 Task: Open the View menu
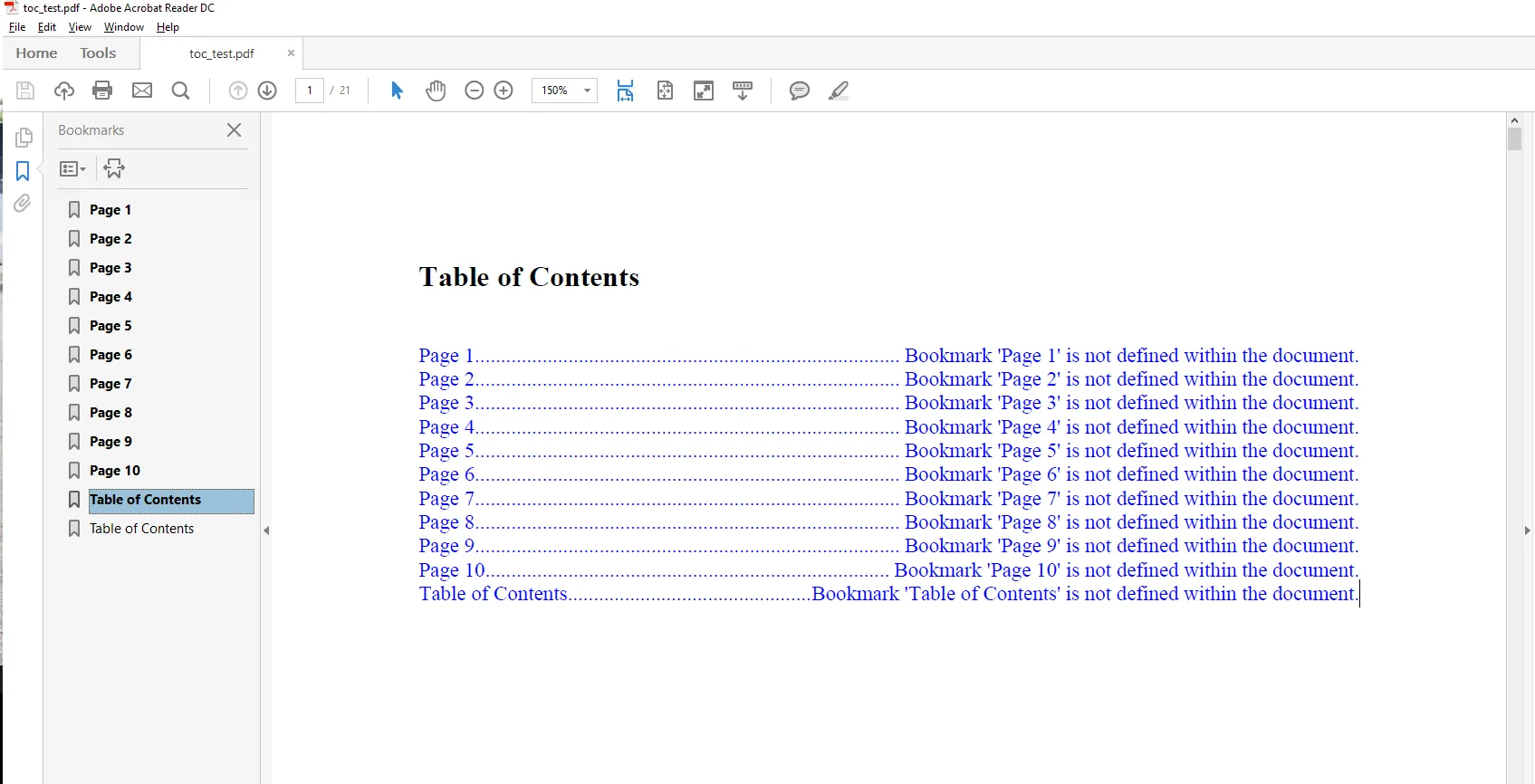pos(80,27)
